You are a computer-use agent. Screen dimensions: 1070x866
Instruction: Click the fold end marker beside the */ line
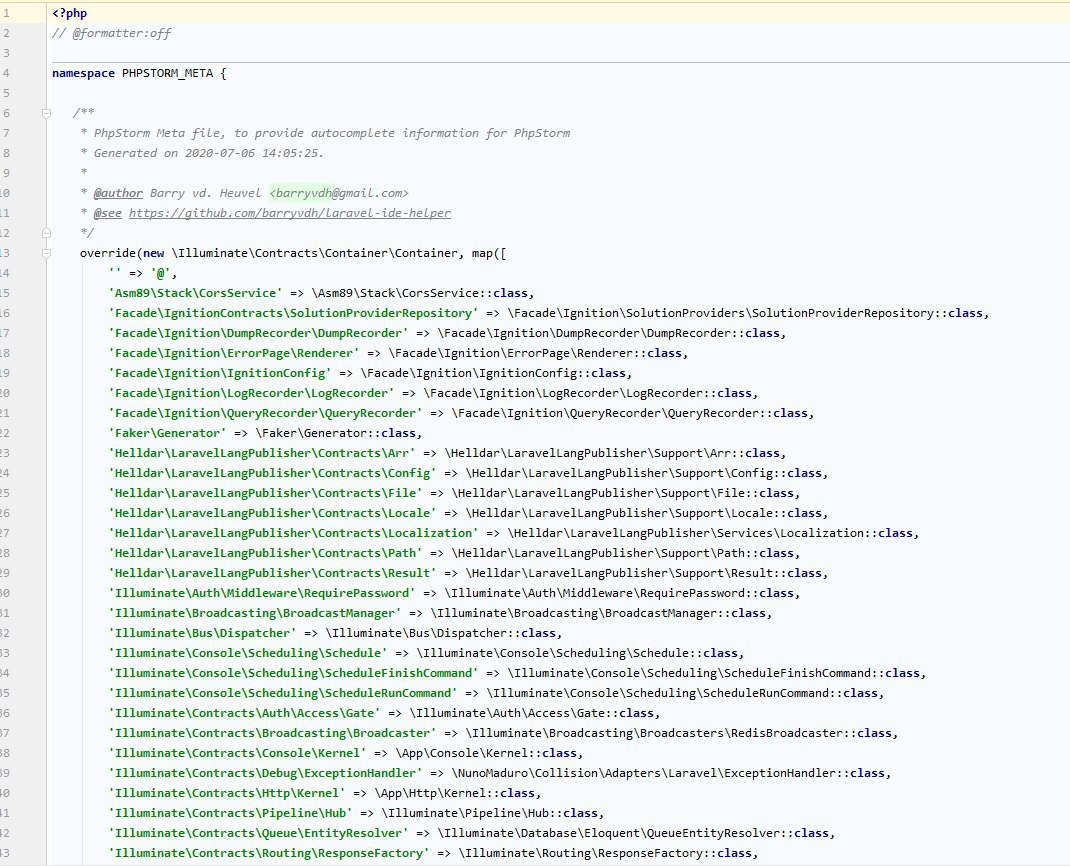(x=46, y=233)
